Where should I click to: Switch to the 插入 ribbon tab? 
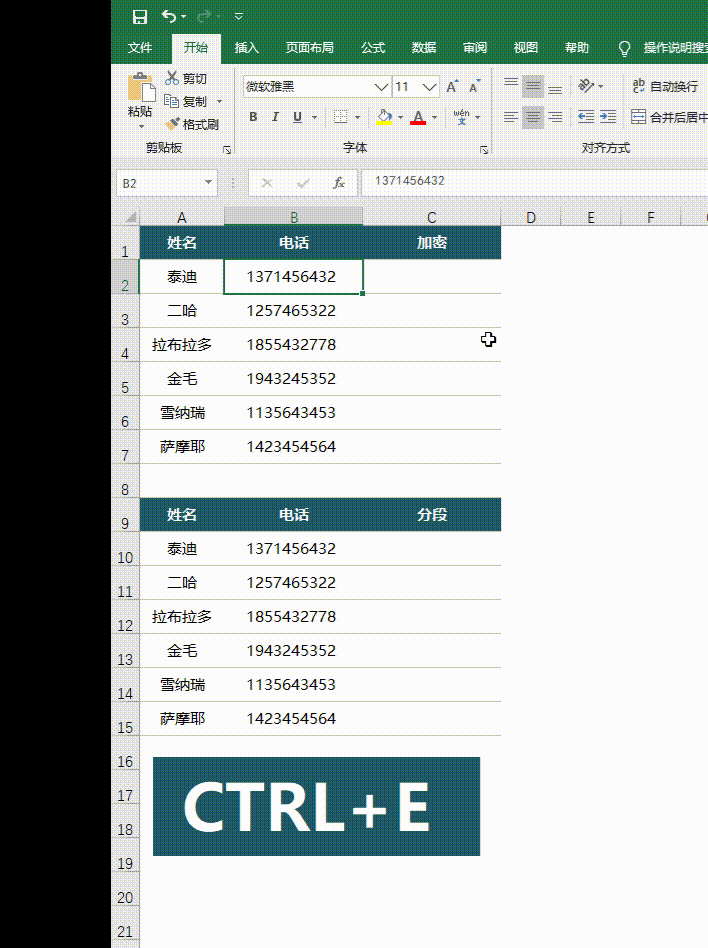pos(246,48)
